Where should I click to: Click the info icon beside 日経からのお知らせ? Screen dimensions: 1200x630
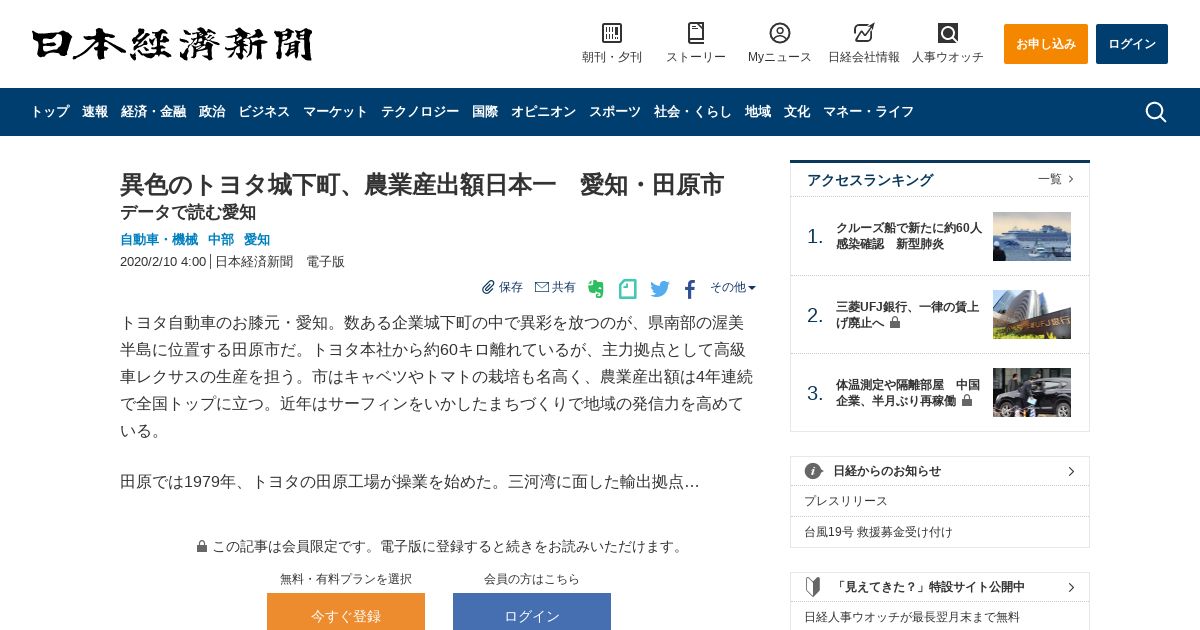(x=813, y=471)
